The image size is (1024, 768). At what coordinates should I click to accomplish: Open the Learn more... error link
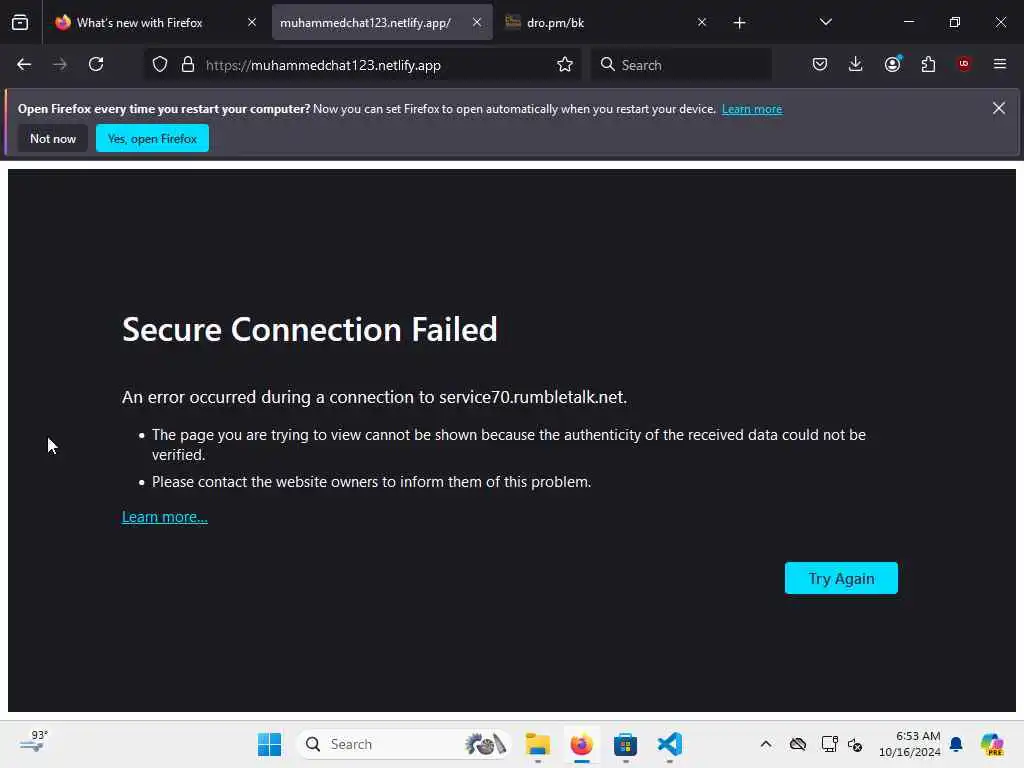point(165,517)
